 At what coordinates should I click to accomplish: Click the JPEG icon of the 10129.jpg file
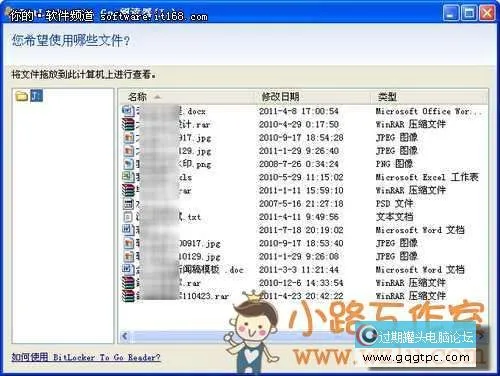pos(128,256)
